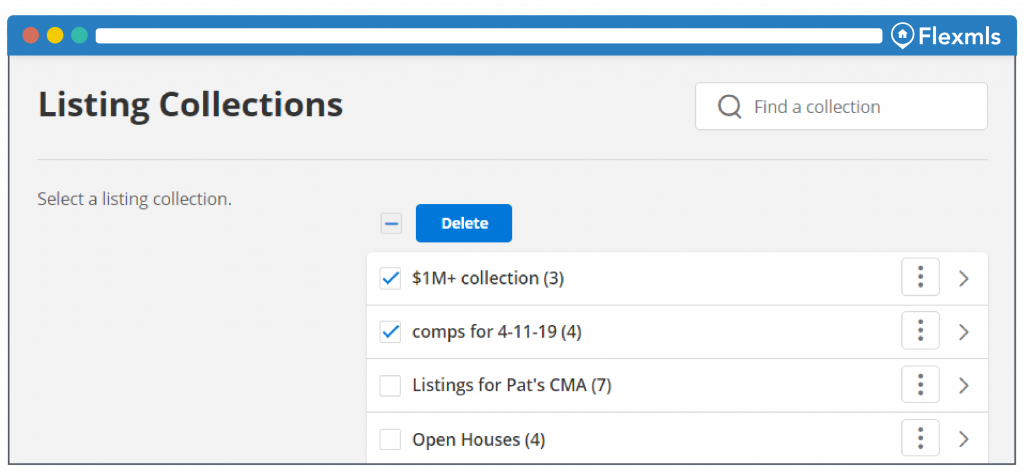This screenshot has height=475, width=1024.
Task: Click the Find a collection search field
Action: click(x=841, y=106)
